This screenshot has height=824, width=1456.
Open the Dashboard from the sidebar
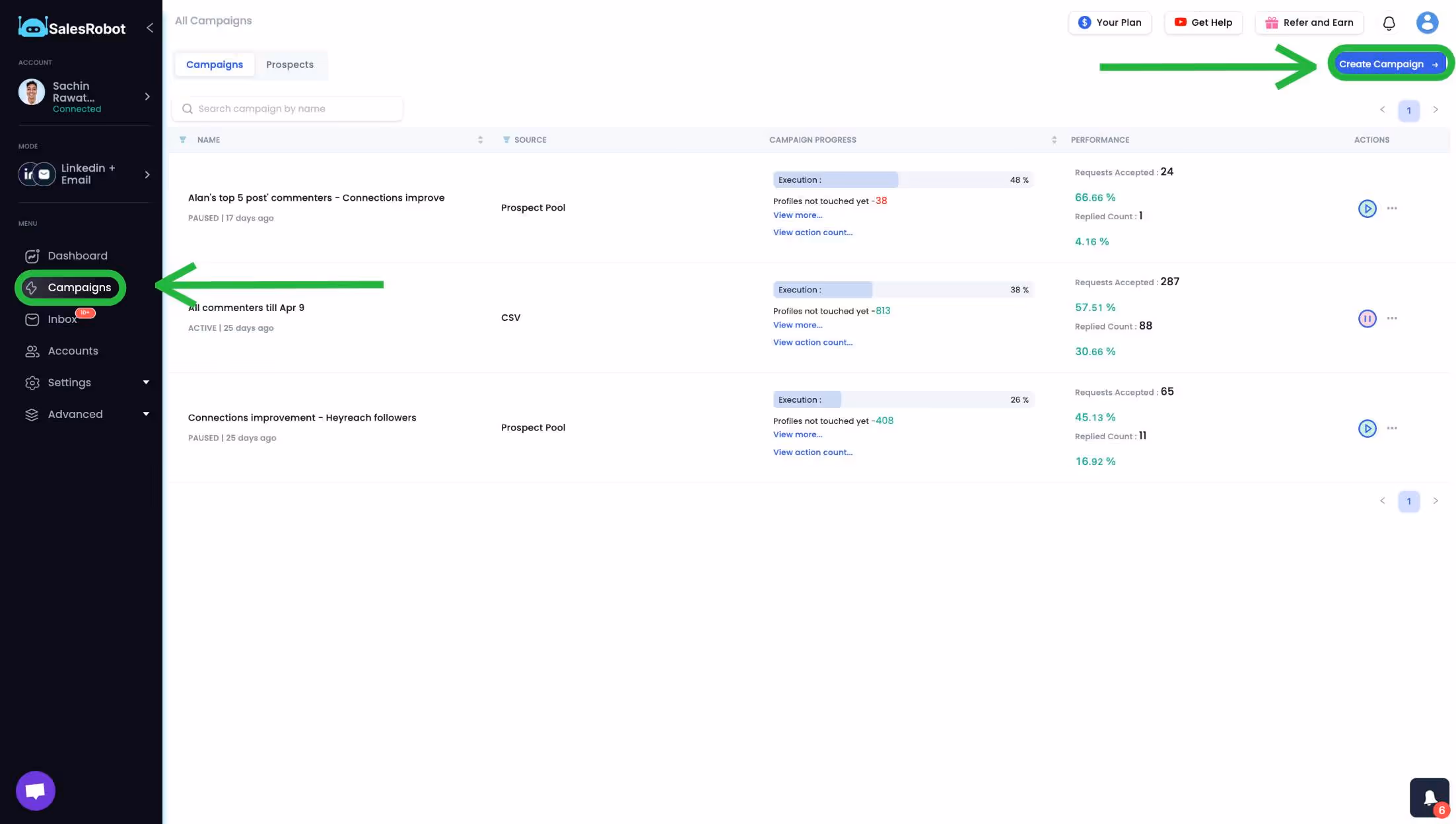(x=77, y=256)
